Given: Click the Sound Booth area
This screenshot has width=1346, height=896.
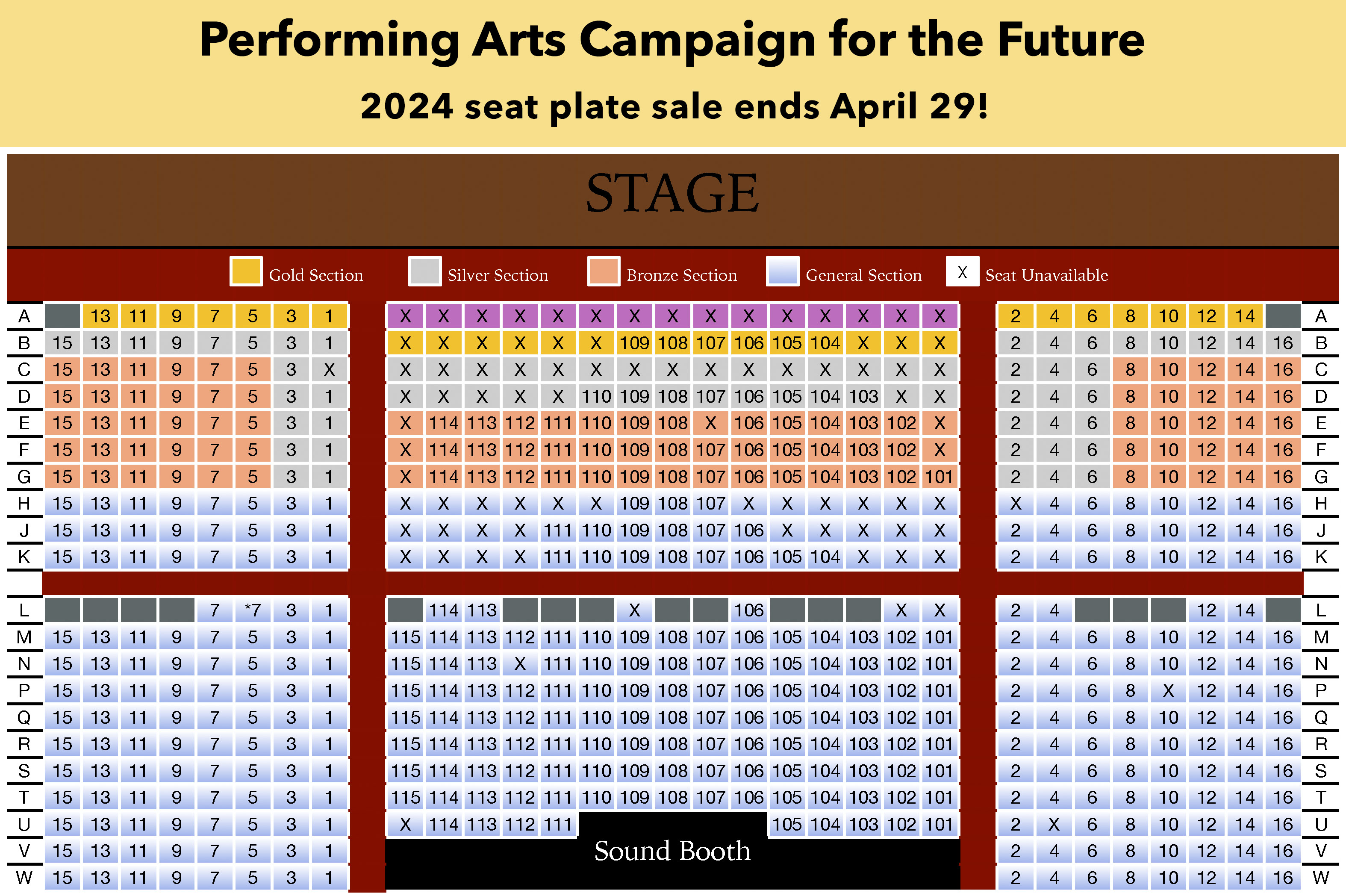Looking at the screenshot, I should (x=672, y=852).
